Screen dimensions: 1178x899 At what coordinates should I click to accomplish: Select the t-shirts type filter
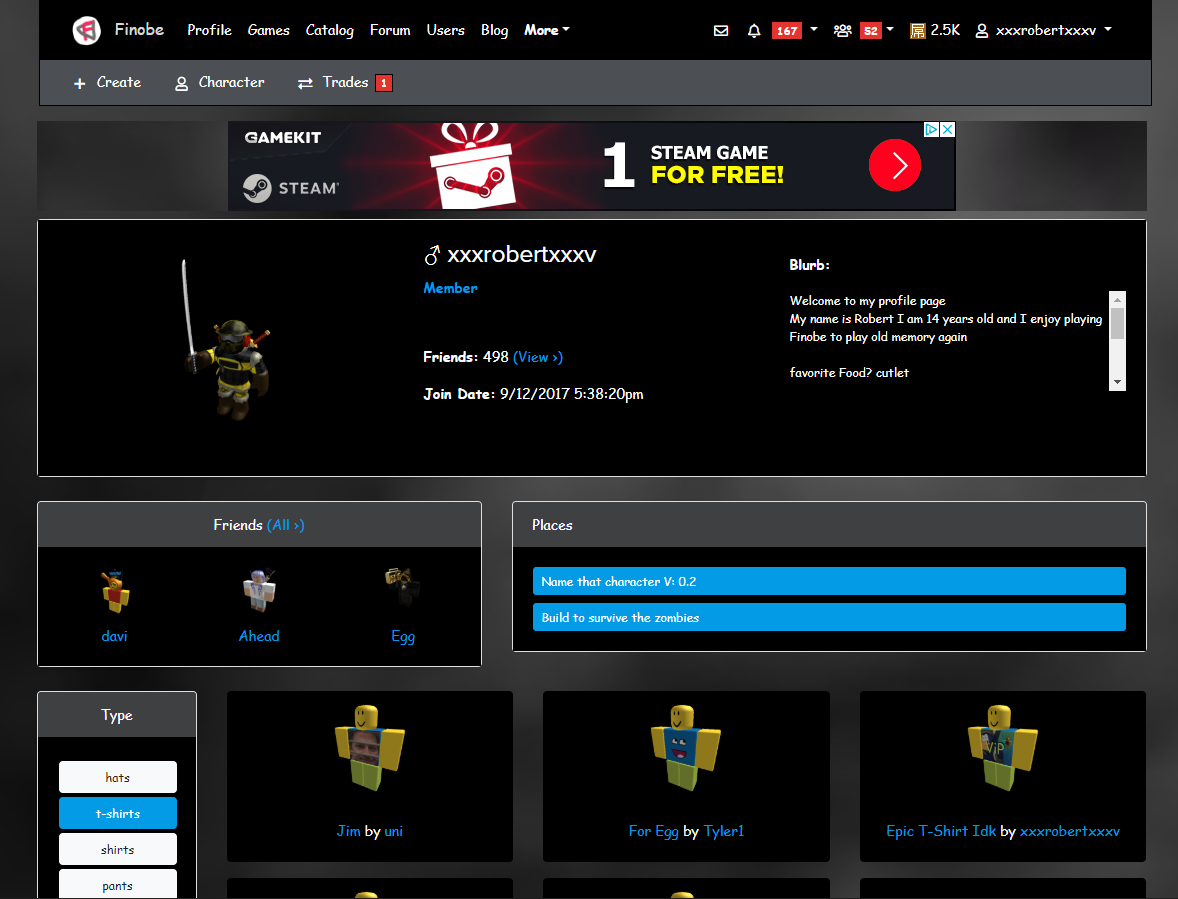(x=118, y=813)
